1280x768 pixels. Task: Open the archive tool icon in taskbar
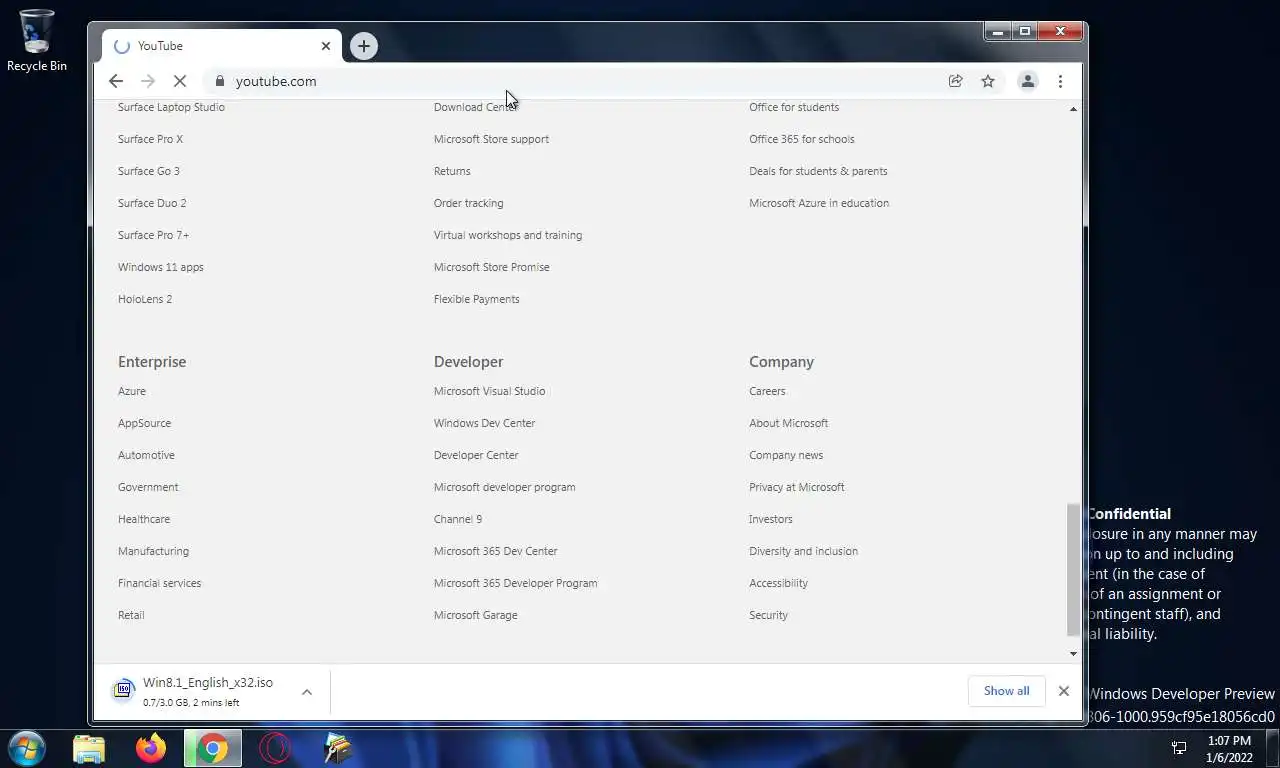point(338,748)
